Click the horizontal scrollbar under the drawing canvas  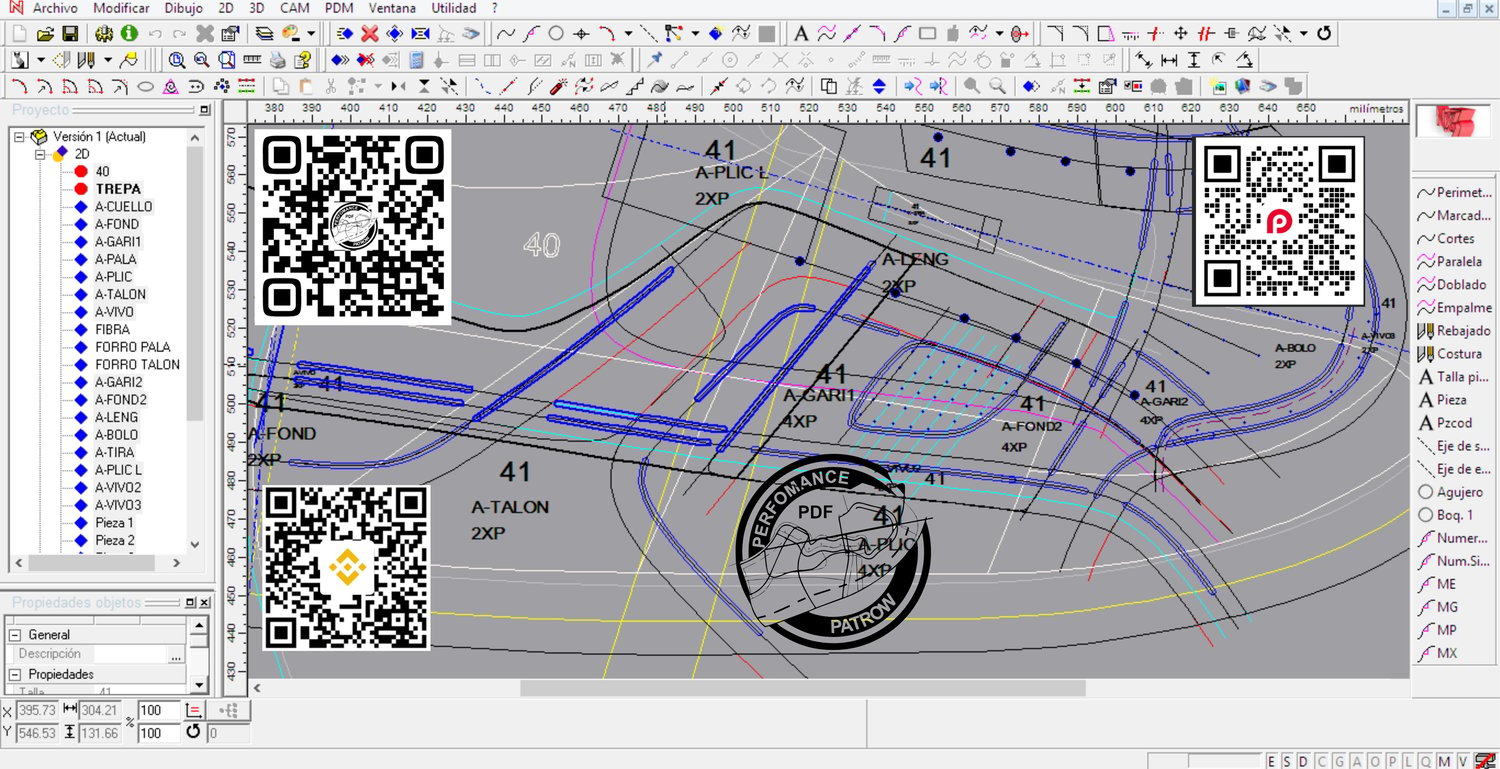tap(802, 688)
